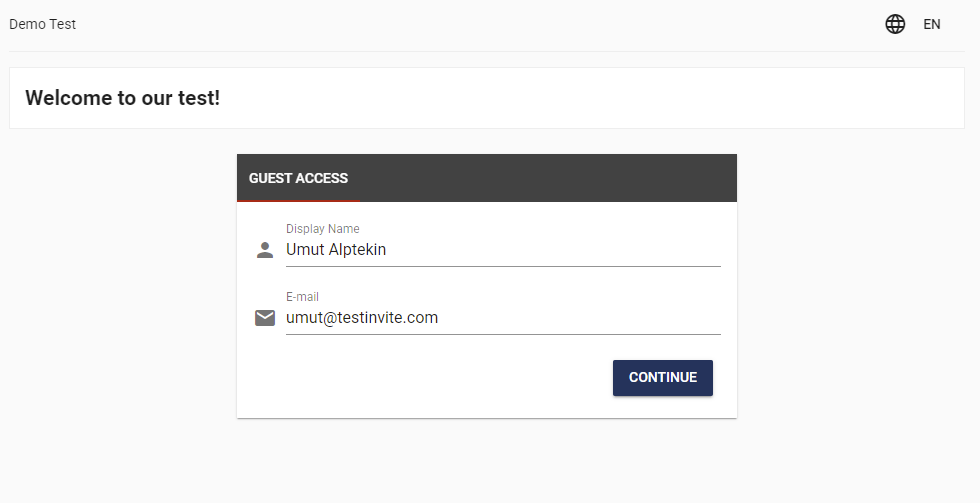
Task: Click the empty end of Display Name field
Action: [562, 250]
